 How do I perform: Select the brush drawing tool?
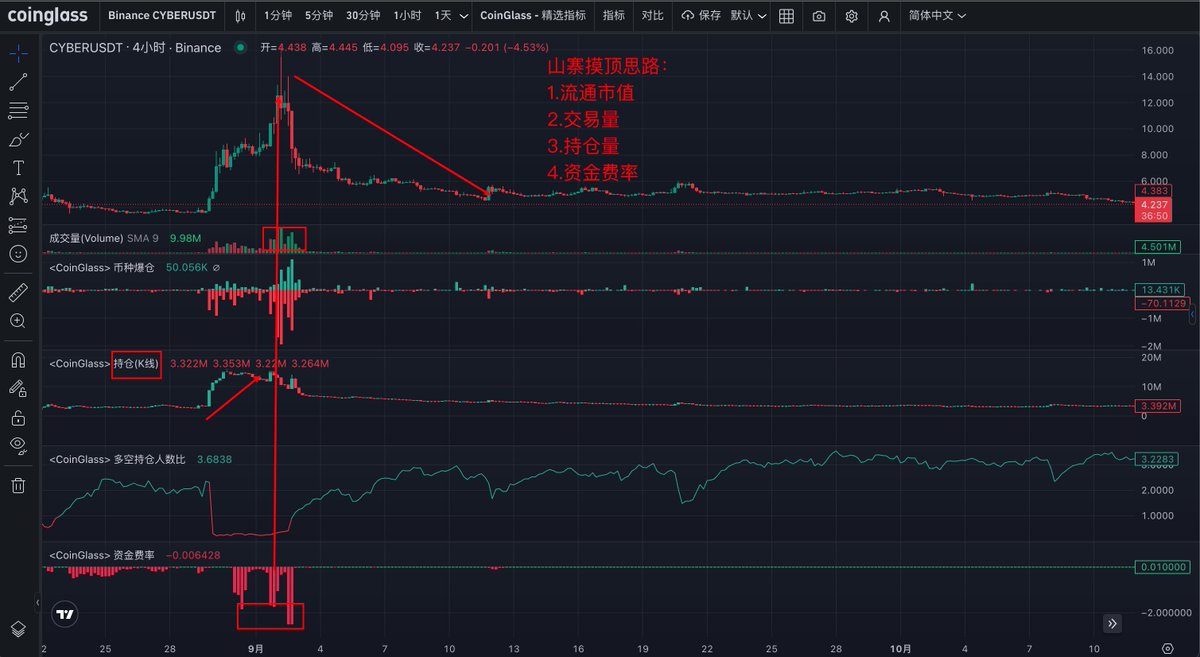point(18,139)
